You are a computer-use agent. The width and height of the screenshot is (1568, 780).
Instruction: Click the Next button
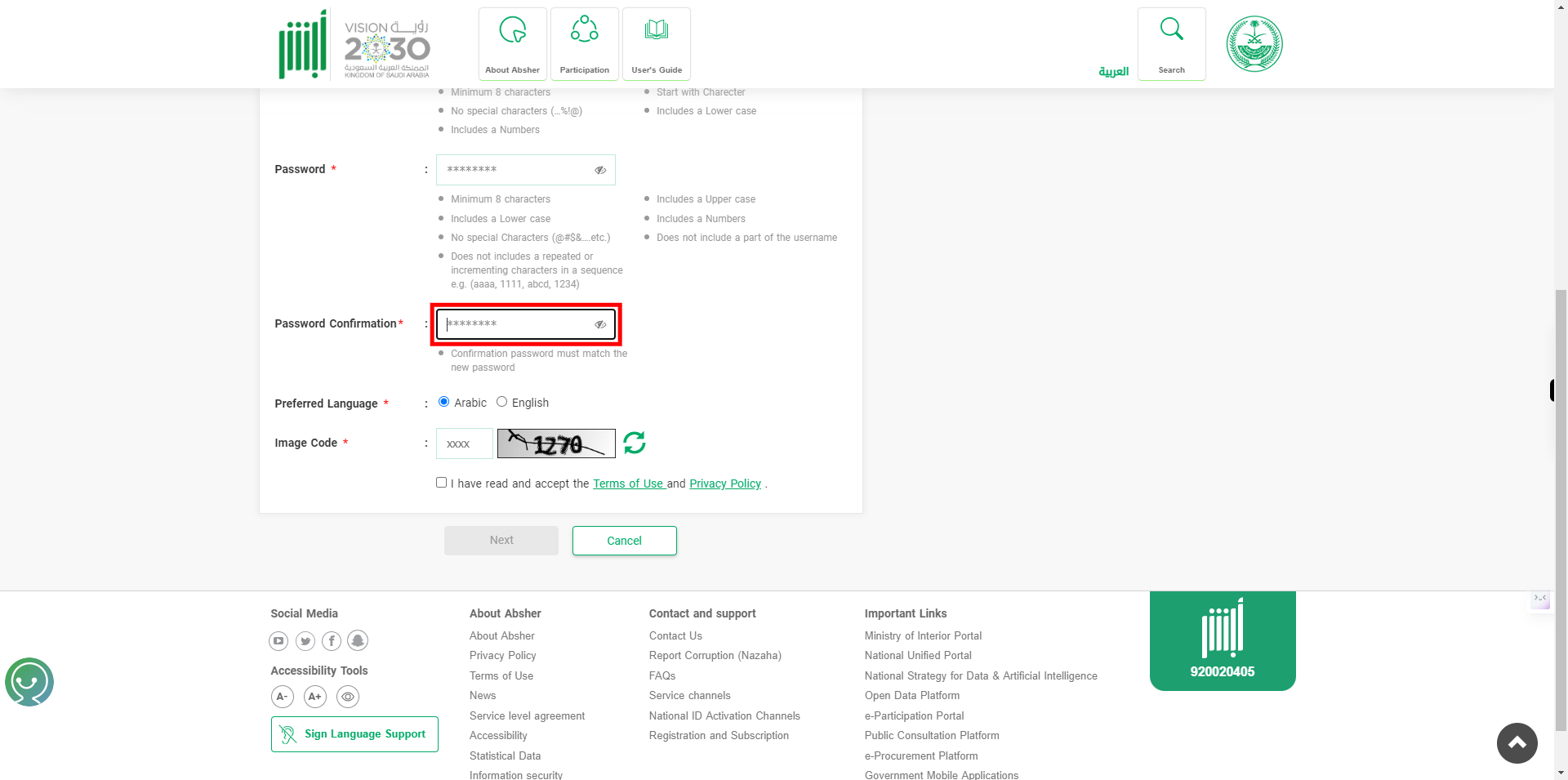point(501,541)
